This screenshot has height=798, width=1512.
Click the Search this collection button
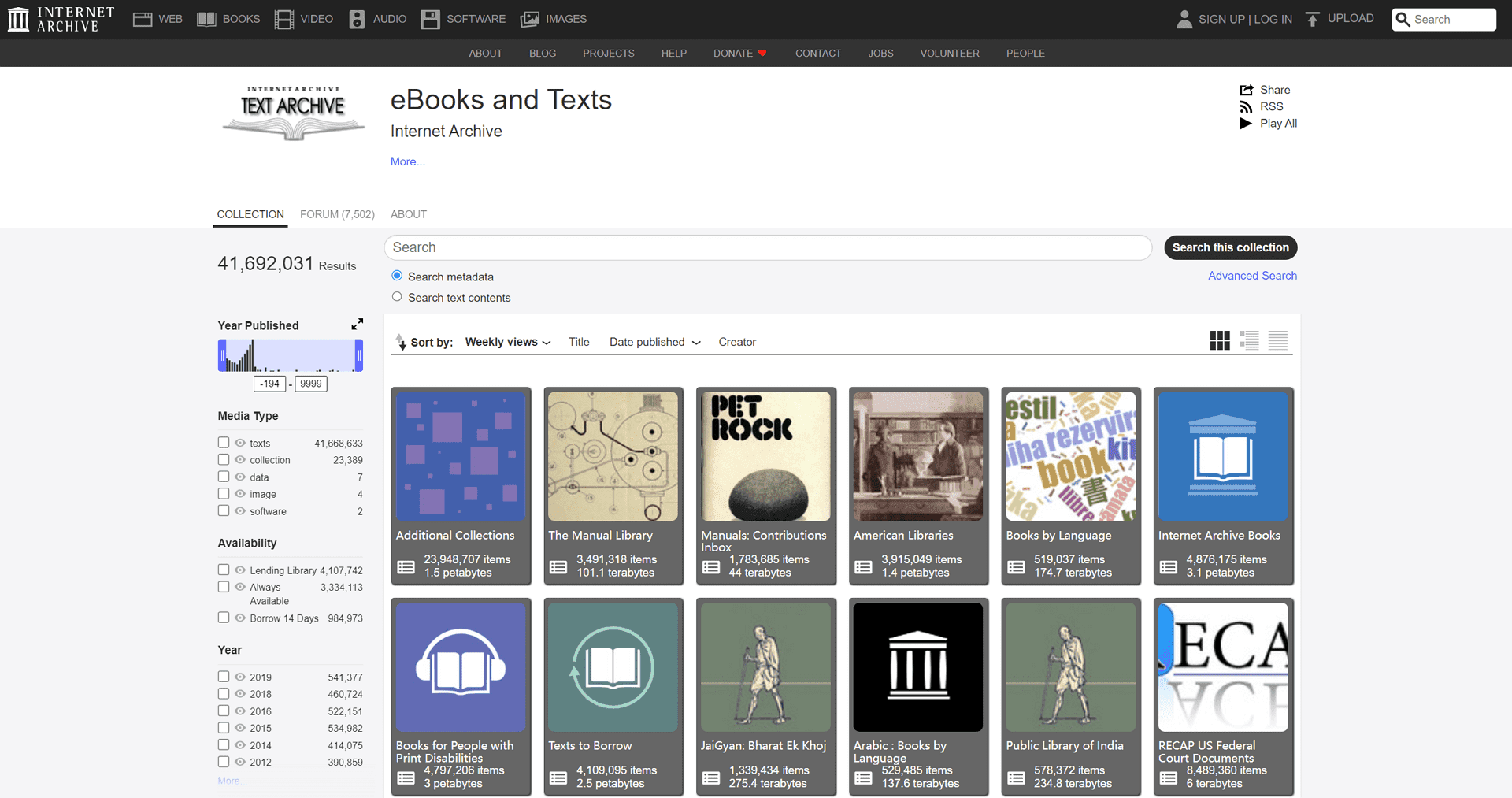pos(1230,247)
